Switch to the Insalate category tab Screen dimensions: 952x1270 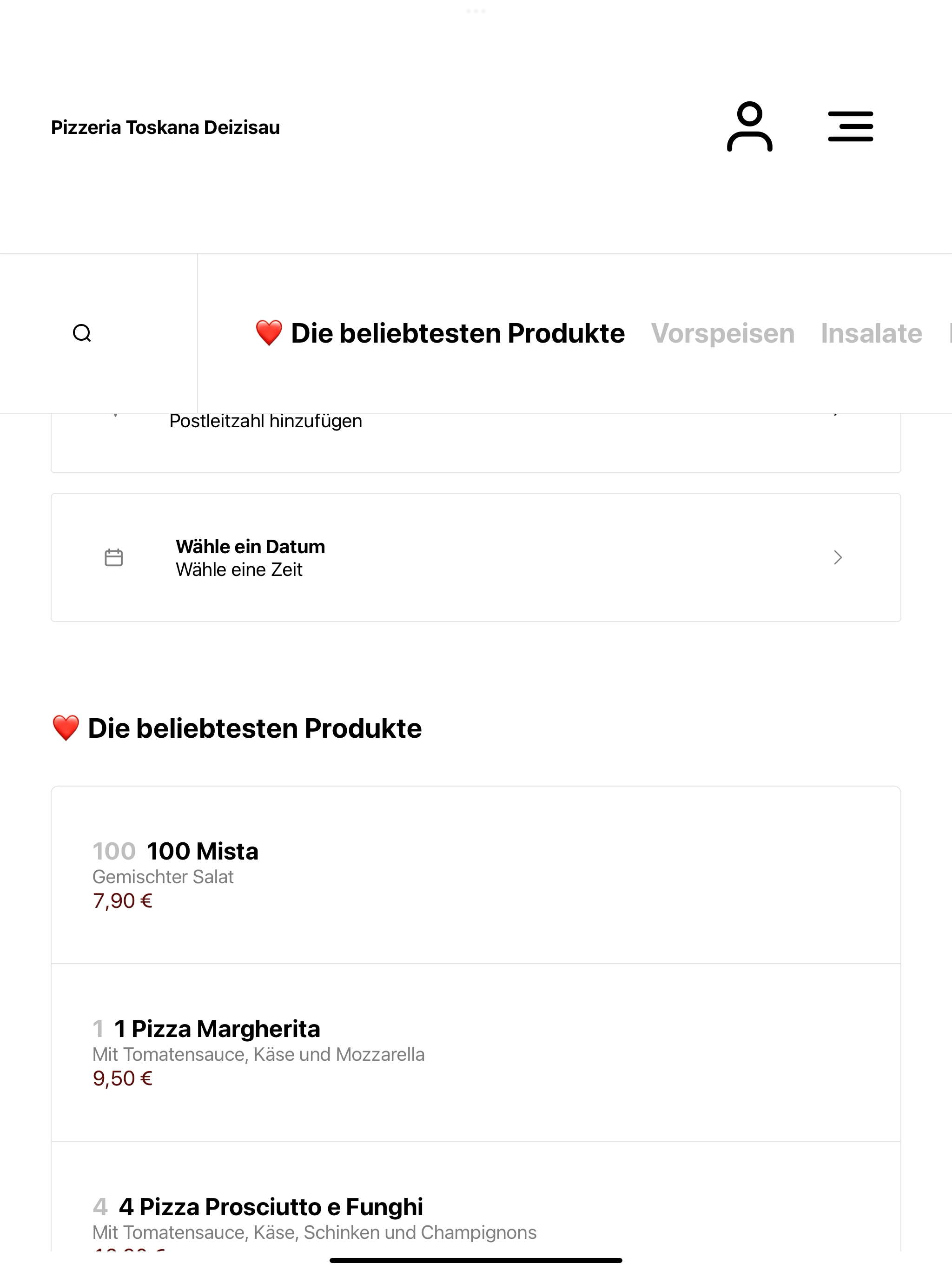[x=871, y=333]
